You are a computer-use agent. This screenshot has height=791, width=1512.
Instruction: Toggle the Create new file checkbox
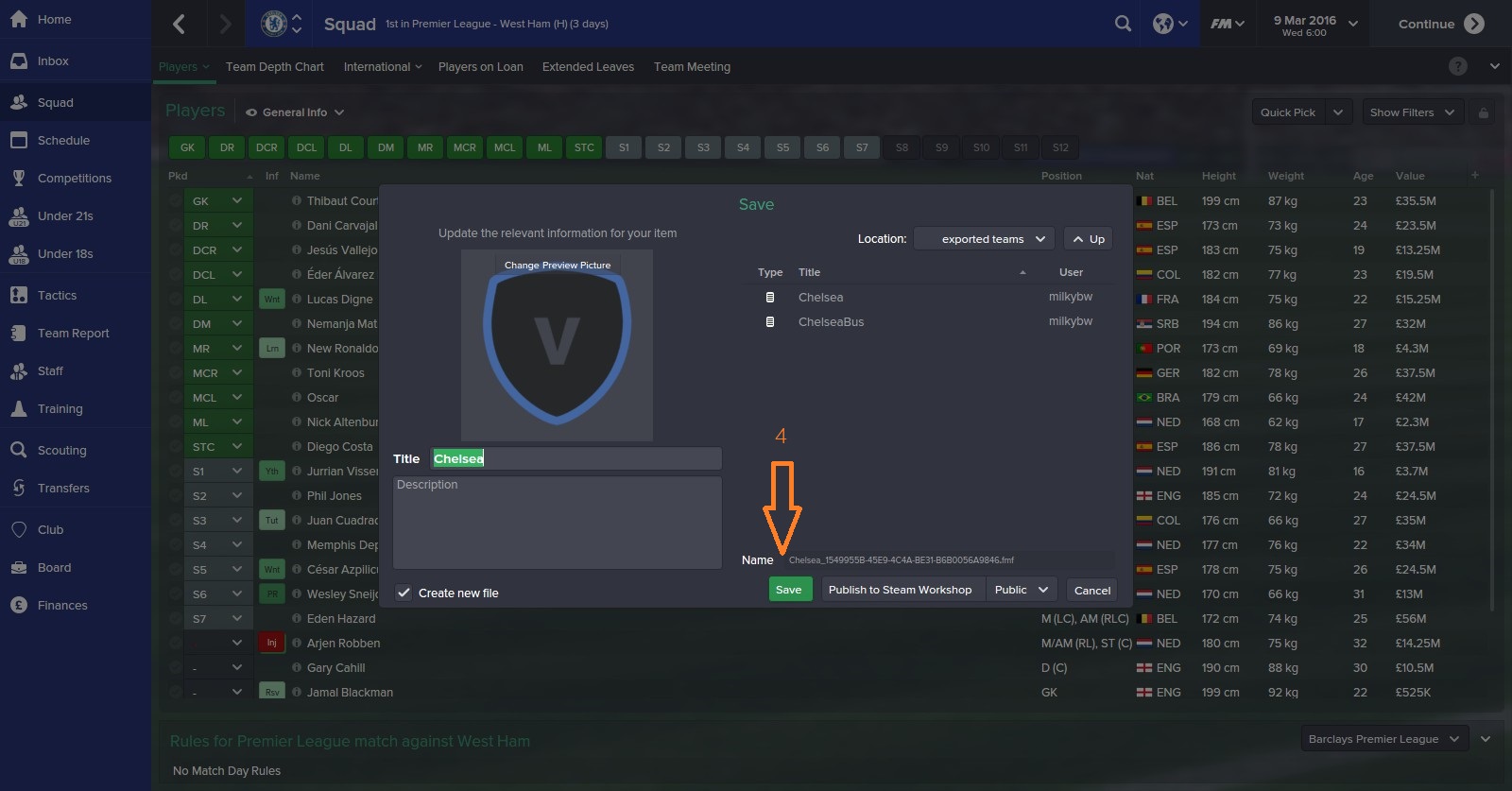[x=404, y=593]
